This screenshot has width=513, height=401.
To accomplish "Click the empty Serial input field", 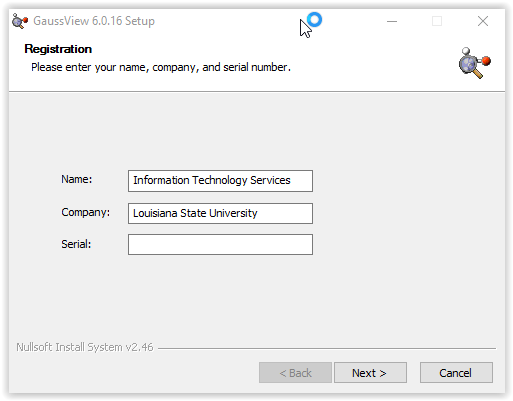I will (220, 244).
